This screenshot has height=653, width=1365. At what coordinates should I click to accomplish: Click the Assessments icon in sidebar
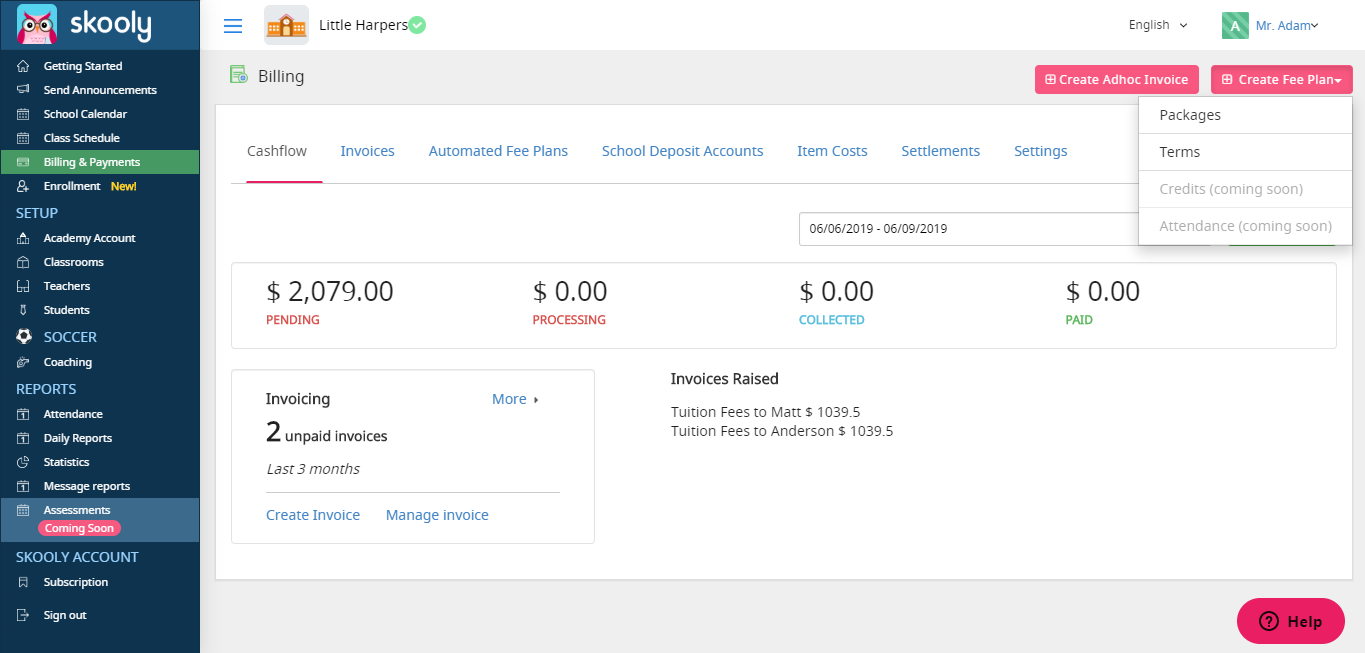click(23, 510)
